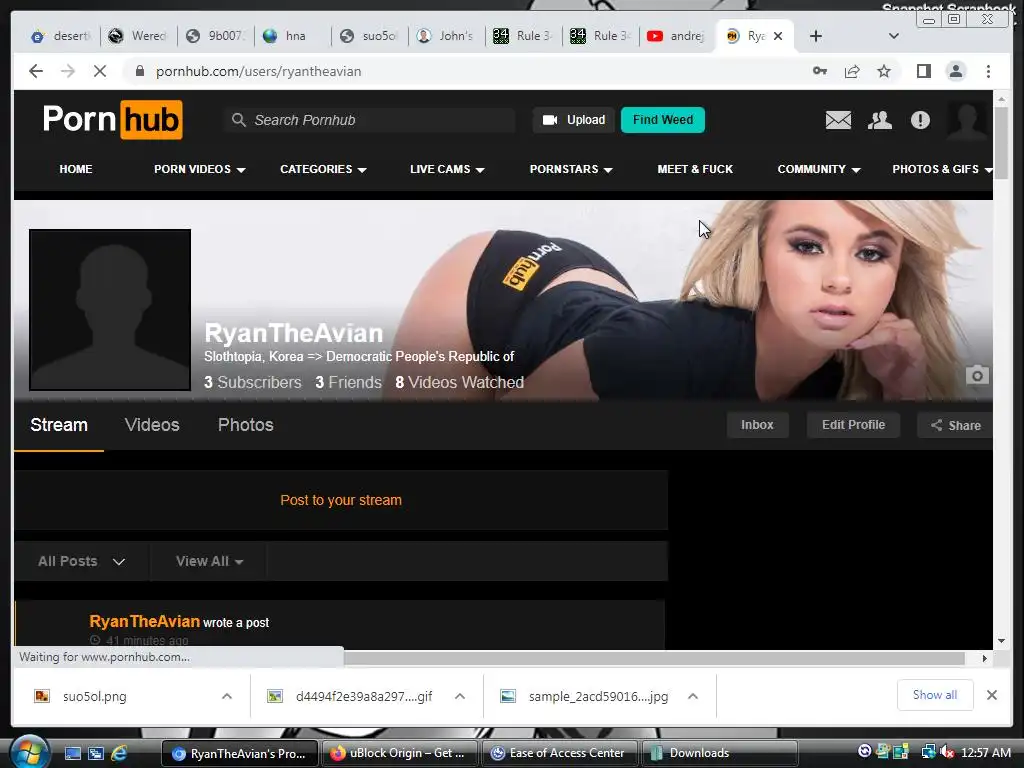The image size is (1024, 768).
Task: Open the All Posts filter dropdown
Action: pos(82,561)
